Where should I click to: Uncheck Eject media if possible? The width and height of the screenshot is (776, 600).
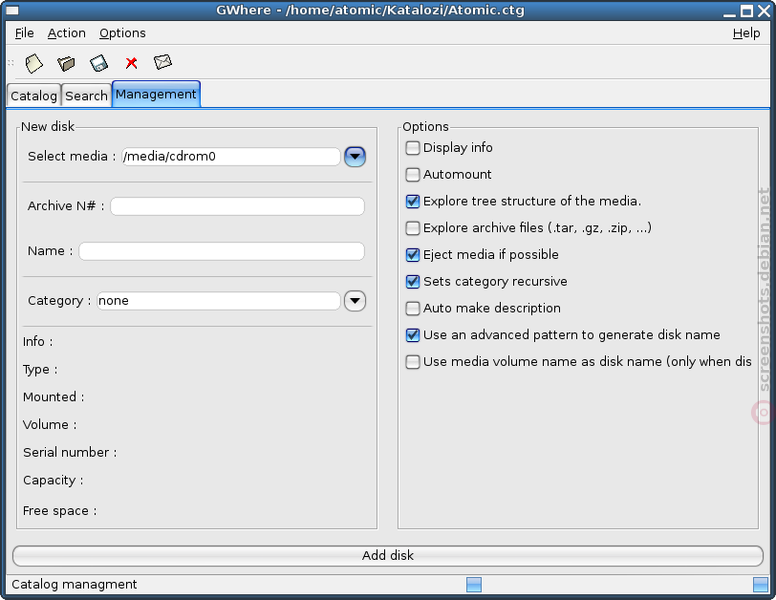tap(412, 255)
